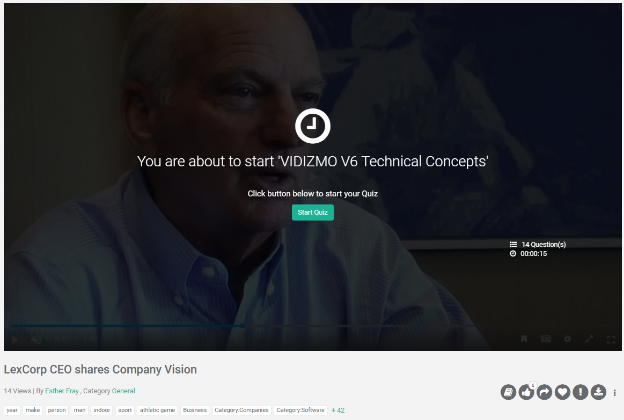Toggle the player's mute speaker icon
The height and width of the screenshot is (420, 624).
(36, 339)
